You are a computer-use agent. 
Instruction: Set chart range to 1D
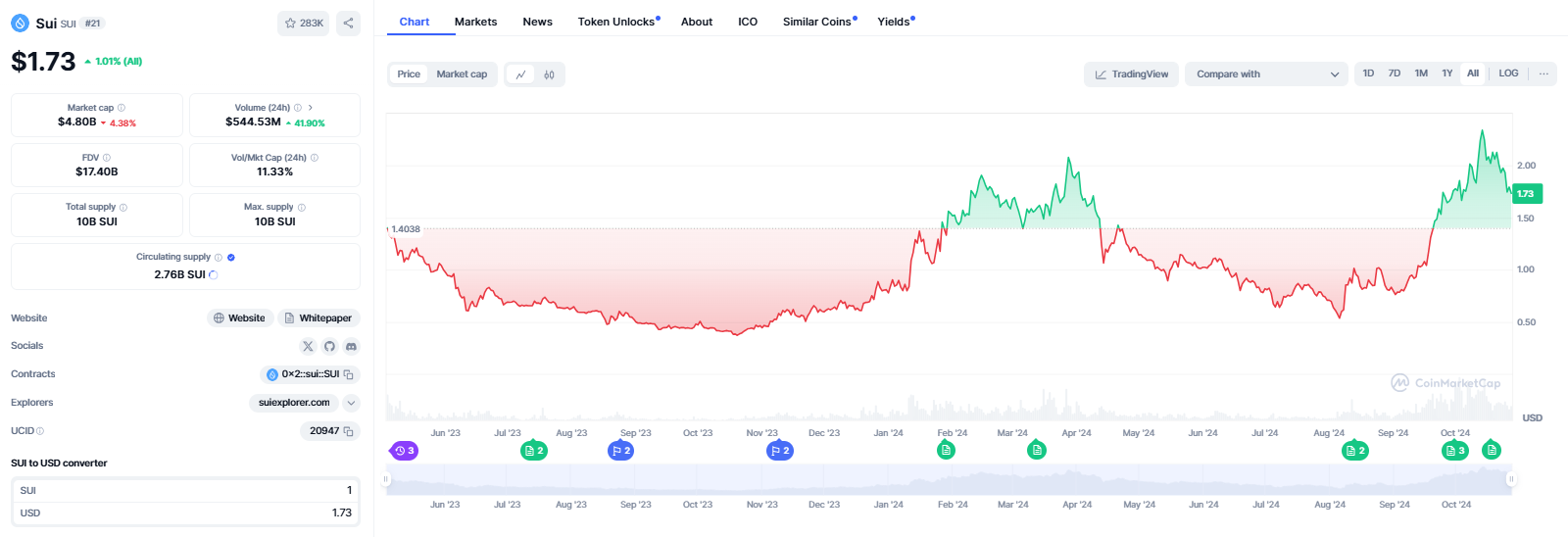click(x=1368, y=73)
